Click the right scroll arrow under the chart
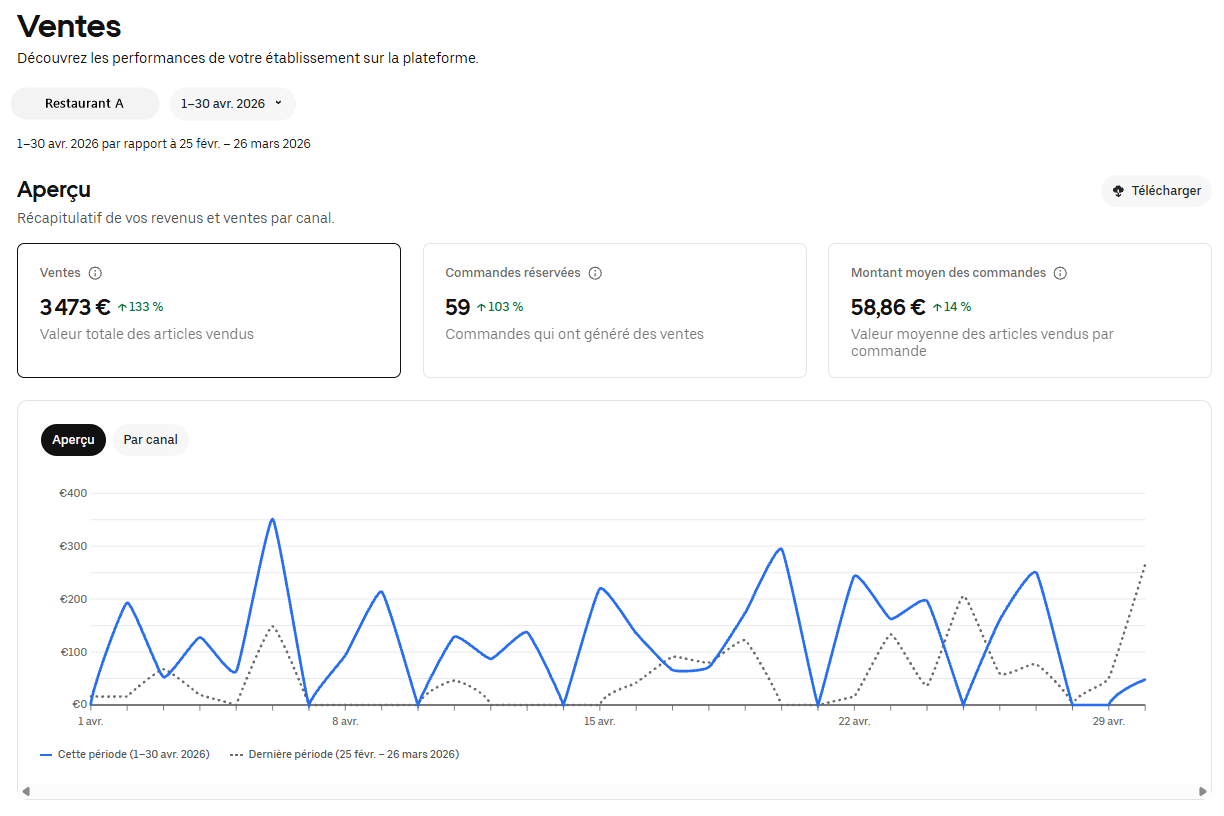The width and height of the screenshot is (1224, 816). click(1203, 791)
